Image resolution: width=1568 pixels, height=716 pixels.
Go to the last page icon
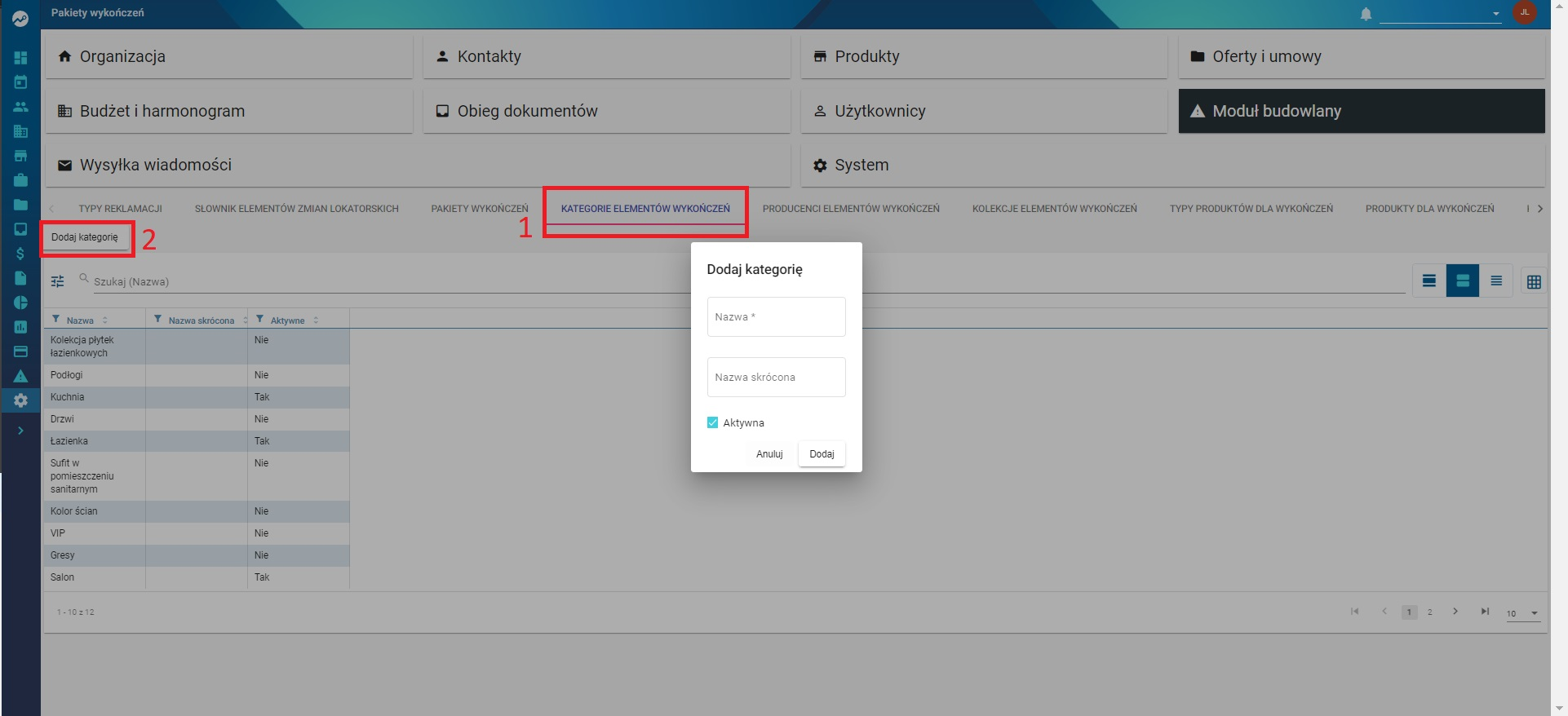1485,612
